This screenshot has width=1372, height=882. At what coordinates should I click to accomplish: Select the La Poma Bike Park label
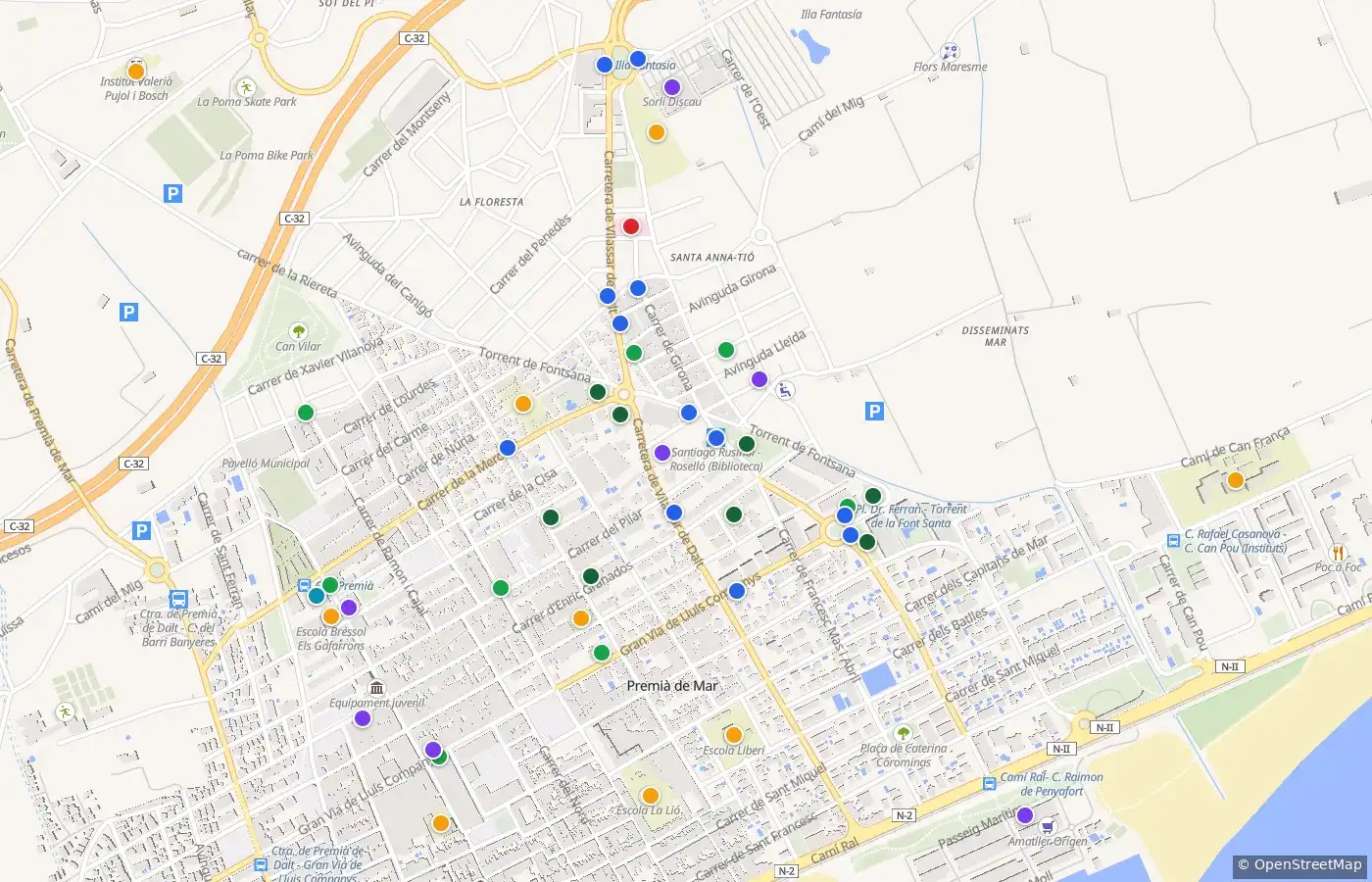(267, 155)
